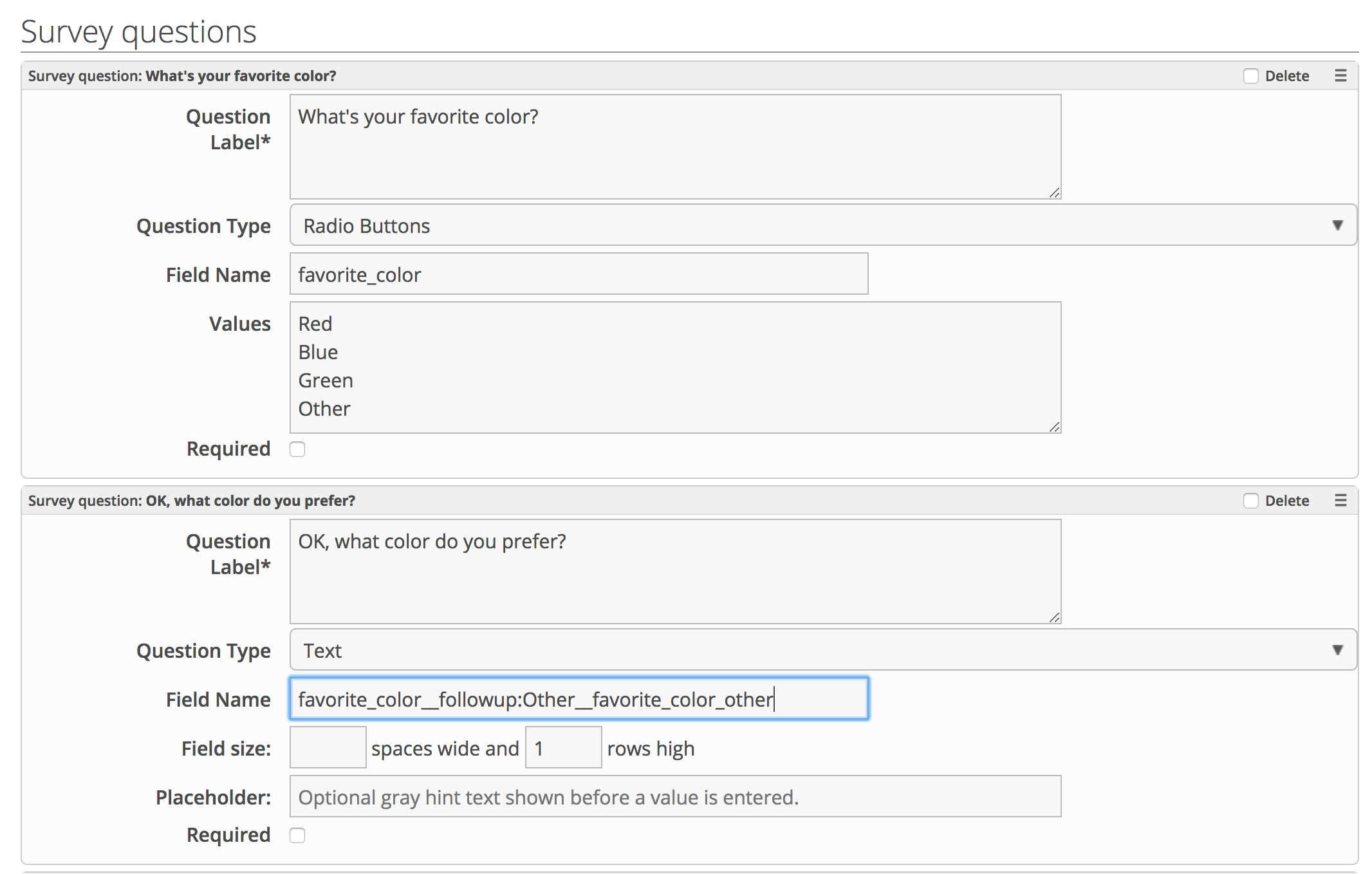Enable Required checkbox under the Values field
The image size is (1372, 874).
(297, 449)
